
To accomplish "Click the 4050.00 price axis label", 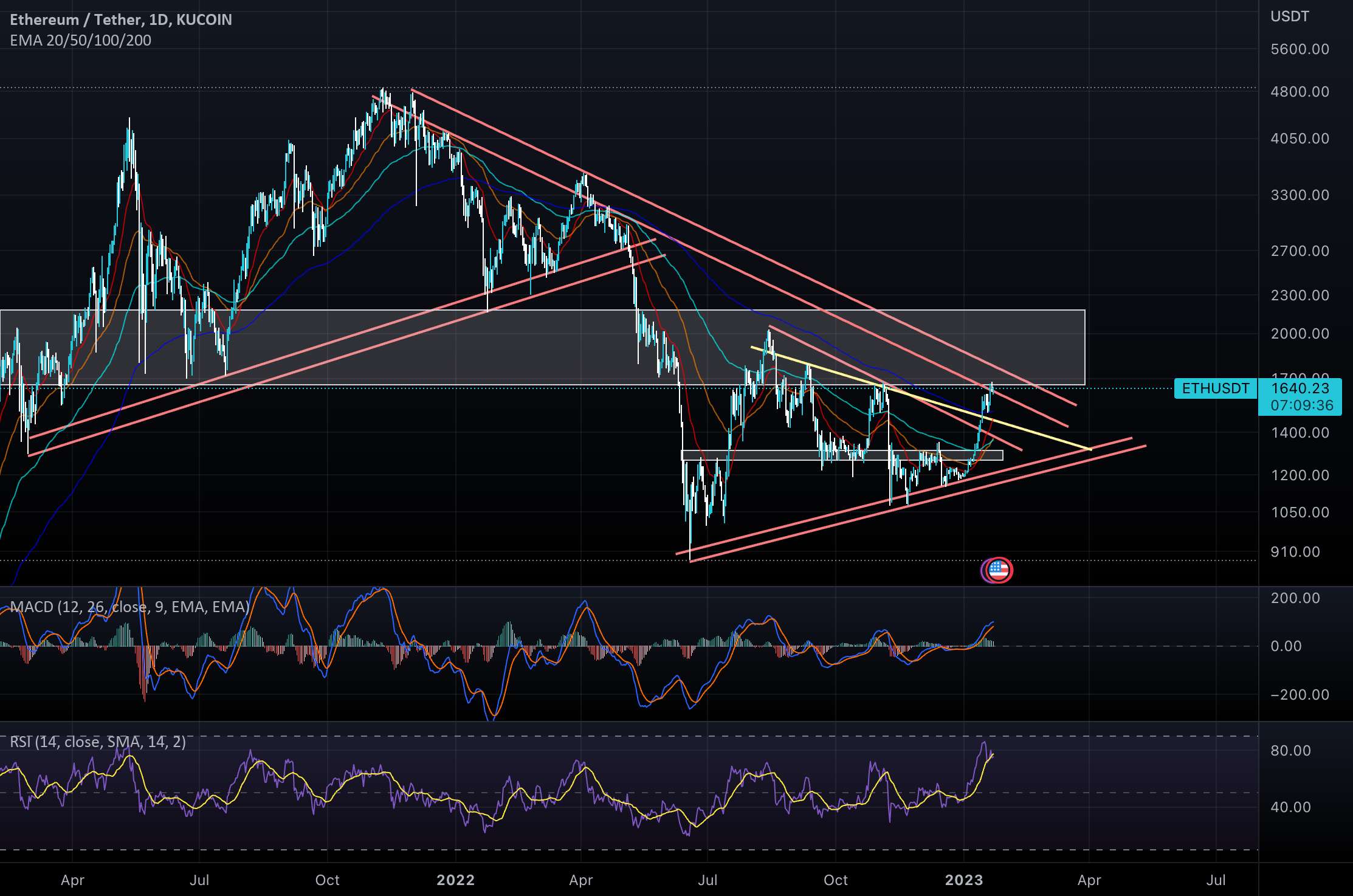I will click(1300, 139).
